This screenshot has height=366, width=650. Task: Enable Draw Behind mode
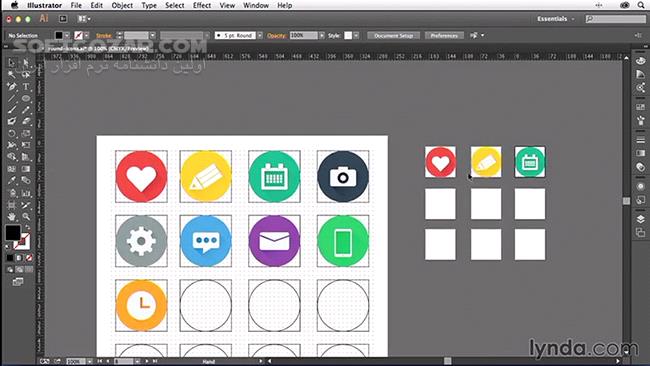19,269
